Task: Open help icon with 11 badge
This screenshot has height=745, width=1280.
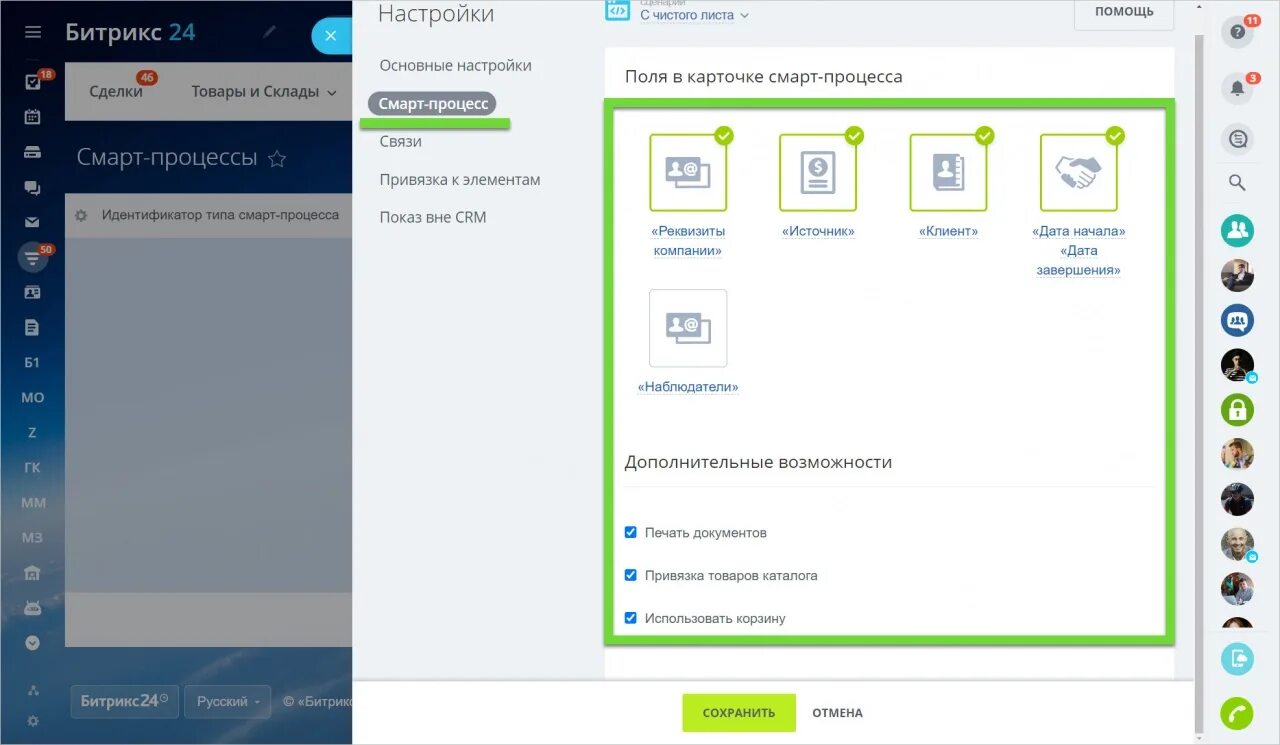Action: (1237, 32)
